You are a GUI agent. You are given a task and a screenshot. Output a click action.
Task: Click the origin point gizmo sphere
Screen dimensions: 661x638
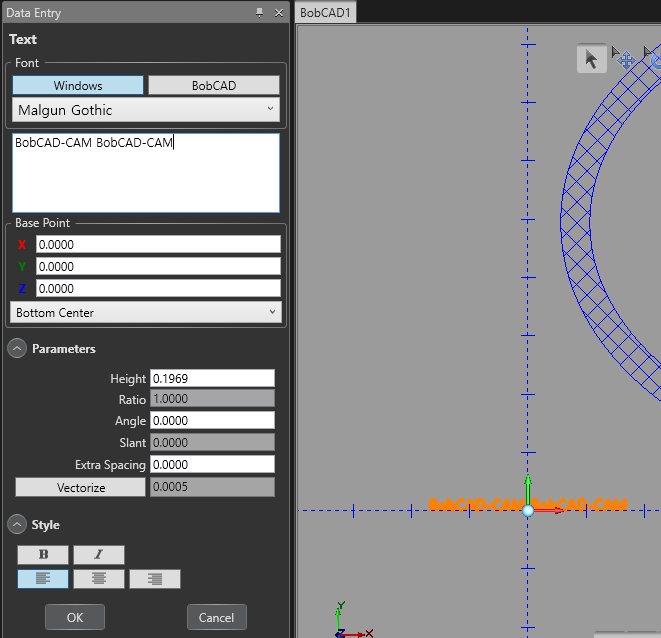click(528, 511)
